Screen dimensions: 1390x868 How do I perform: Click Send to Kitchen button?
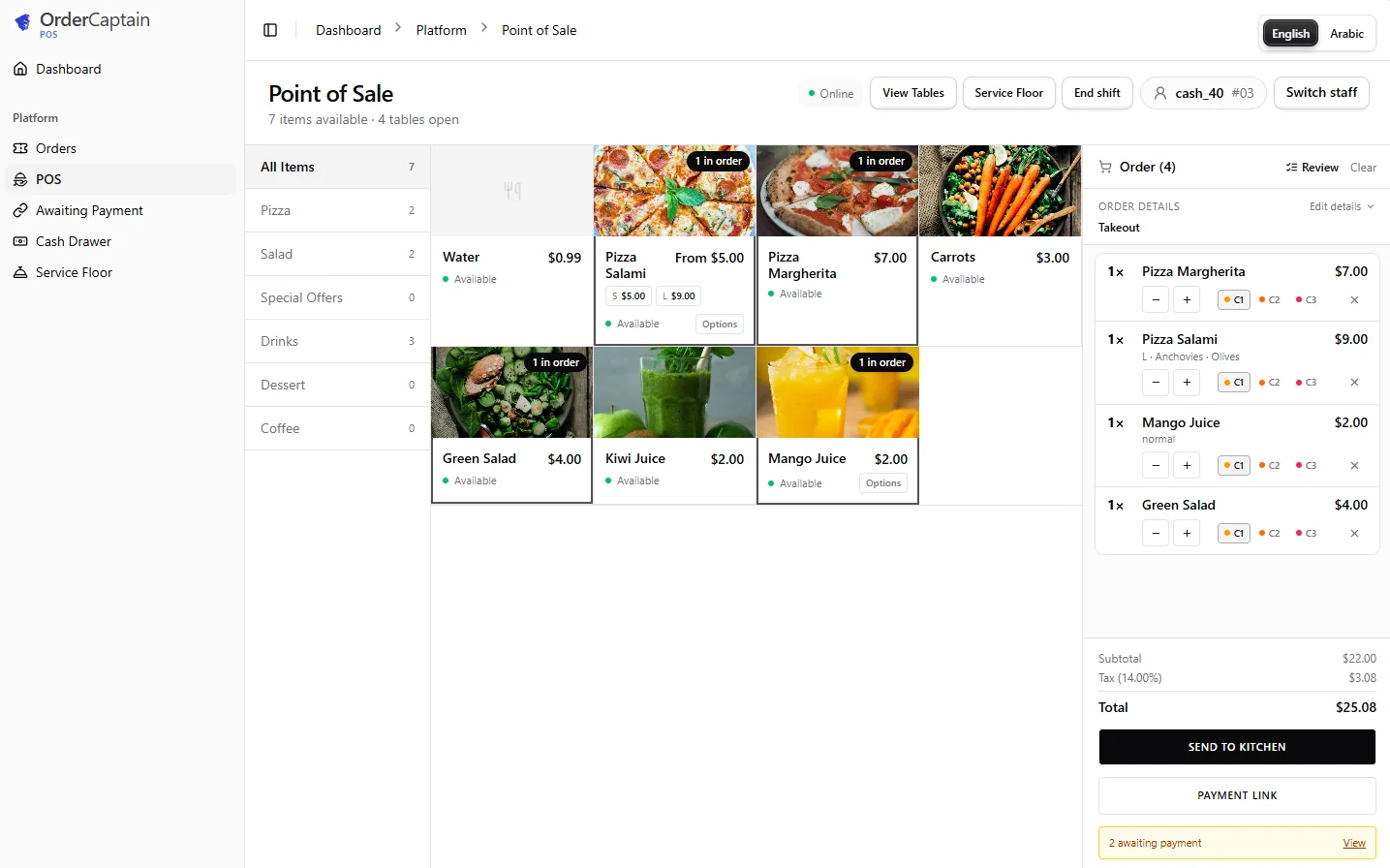(x=1237, y=747)
